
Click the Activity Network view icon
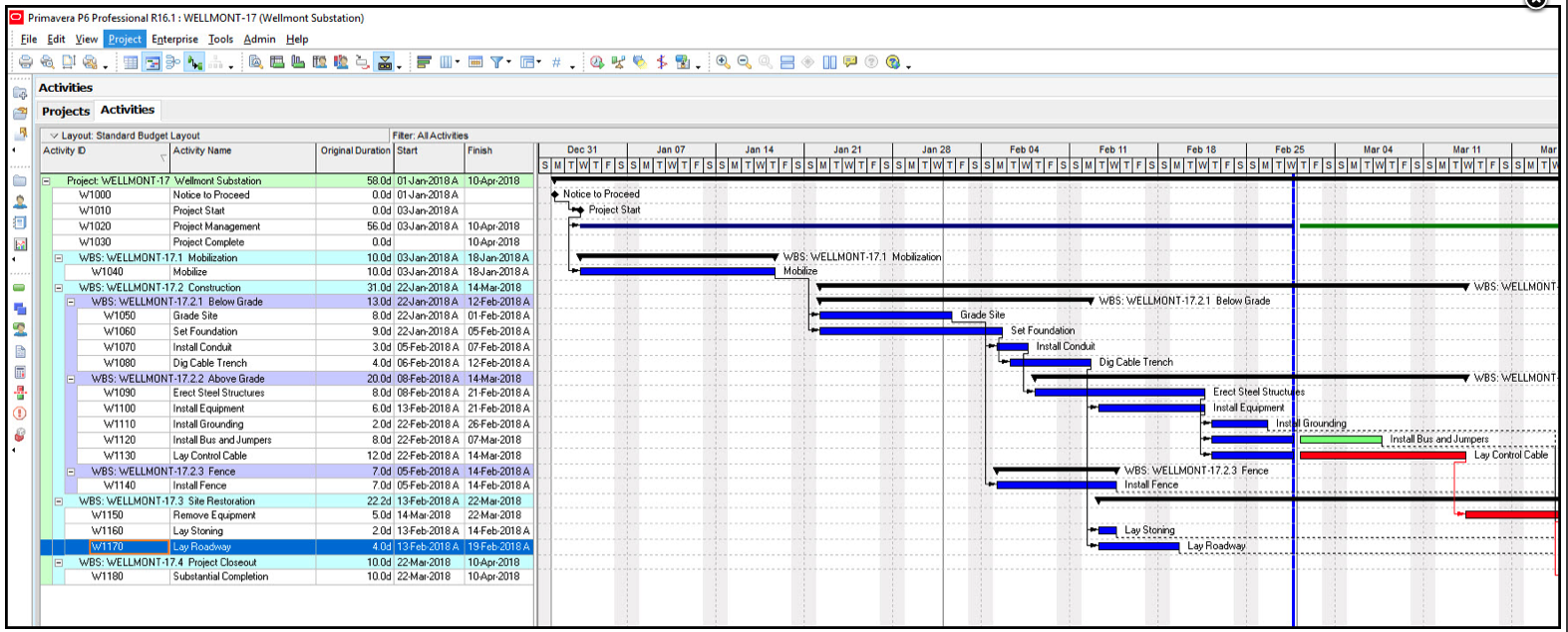pyautogui.click(x=173, y=63)
